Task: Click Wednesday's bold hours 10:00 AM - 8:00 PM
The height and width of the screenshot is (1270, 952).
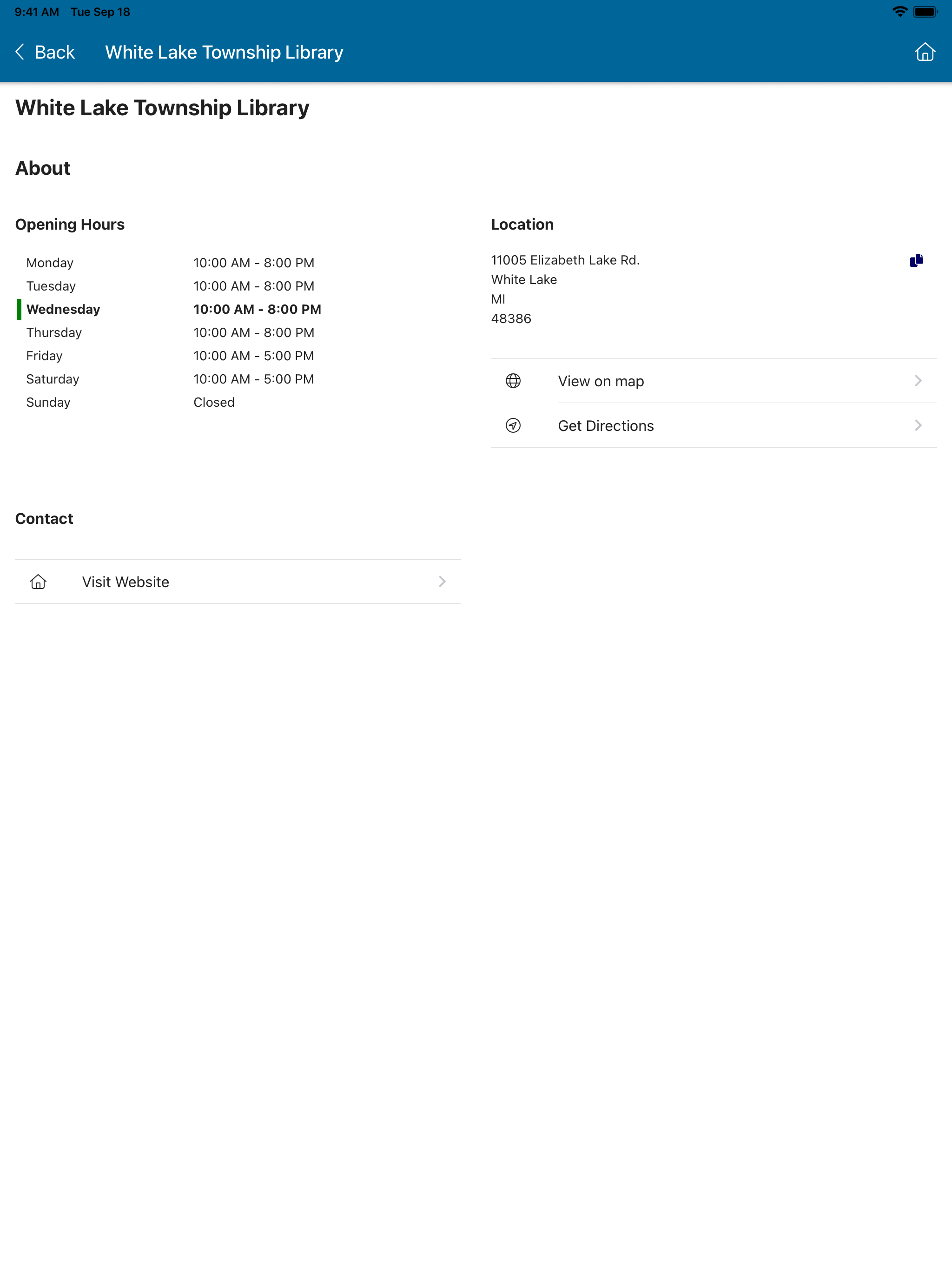Action: pyautogui.click(x=257, y=310)
